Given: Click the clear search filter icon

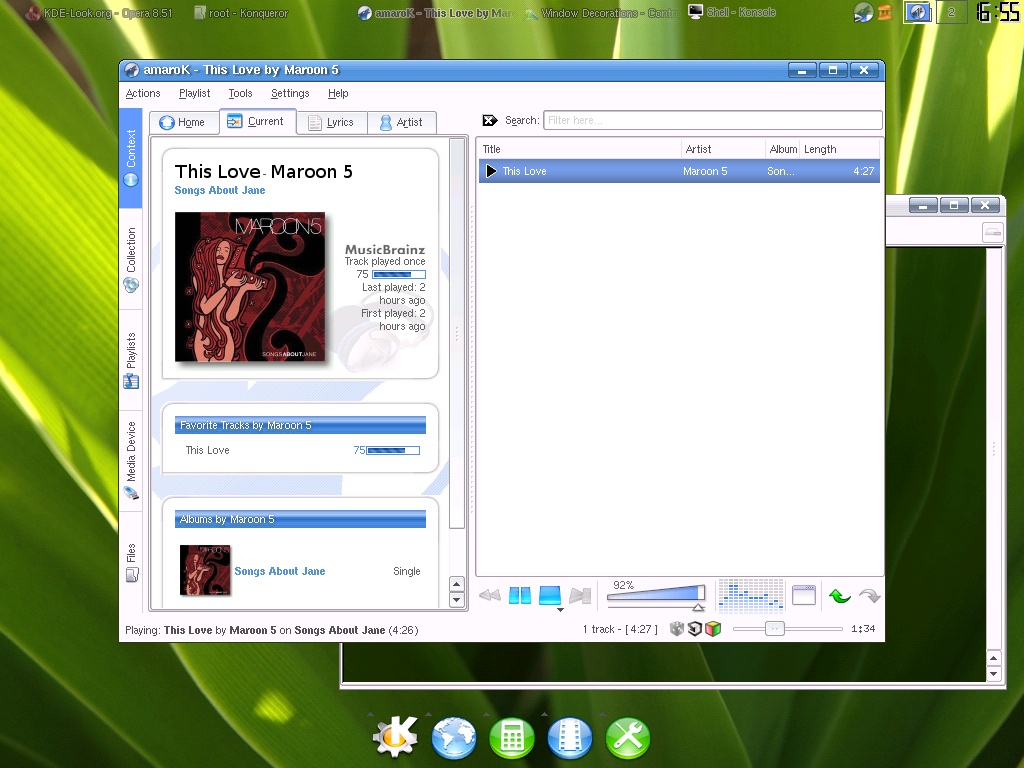Looking at the screenshot, I should point(490,120).
